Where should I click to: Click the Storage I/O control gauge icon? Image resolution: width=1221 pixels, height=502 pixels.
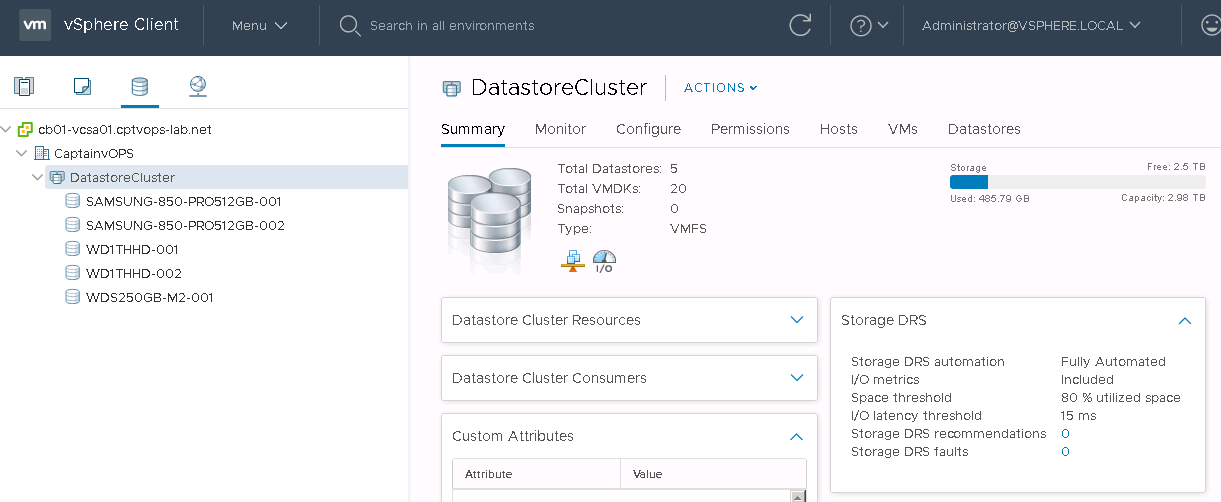point(604,262)
